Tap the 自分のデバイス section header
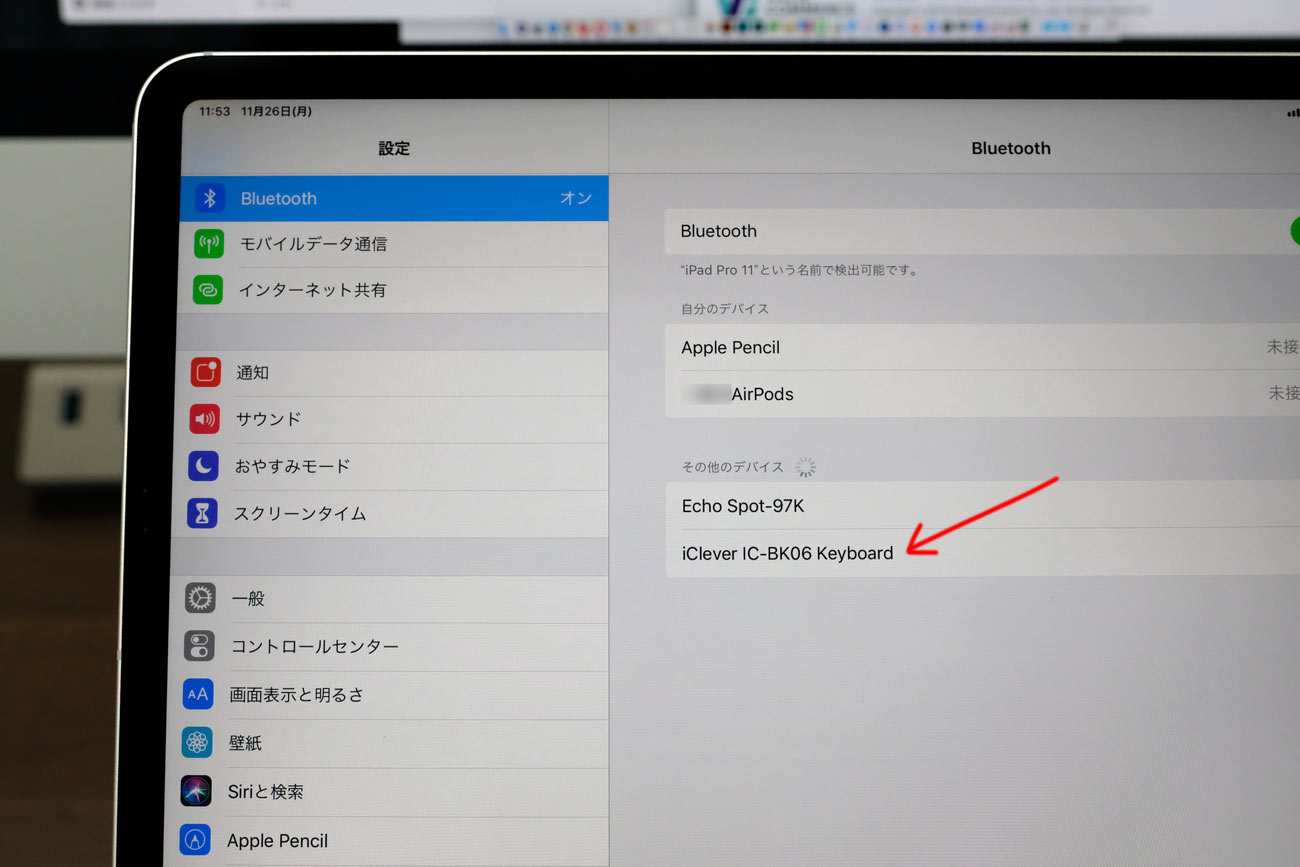 (x=725, y=309)
